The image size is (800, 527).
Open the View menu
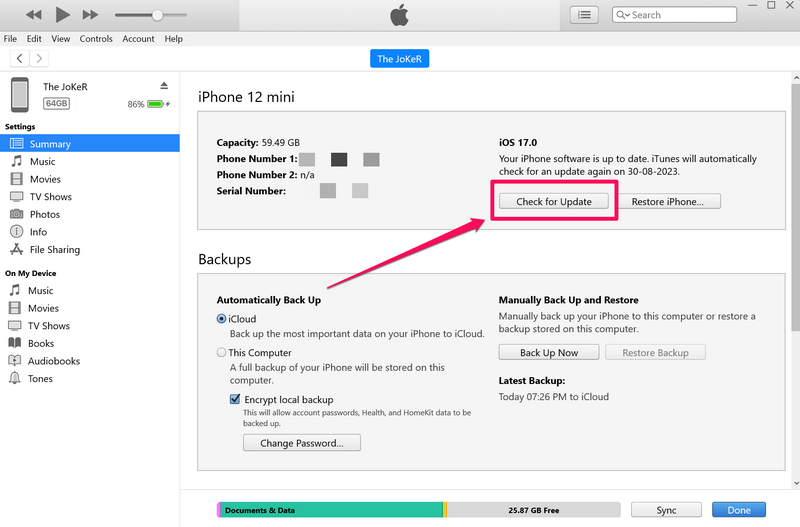61,39
